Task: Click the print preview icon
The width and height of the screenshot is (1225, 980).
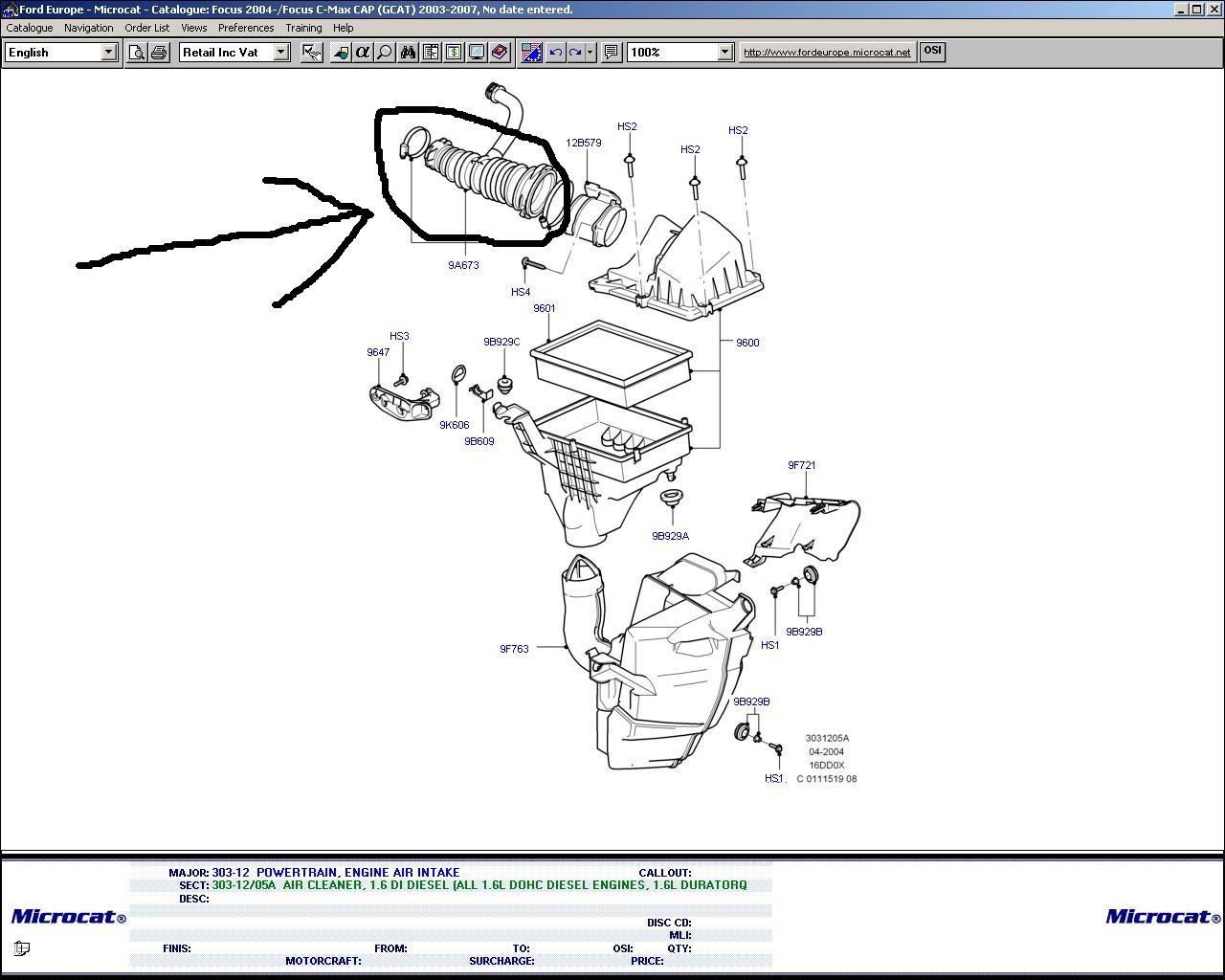Action: click(x=137, y=53)
